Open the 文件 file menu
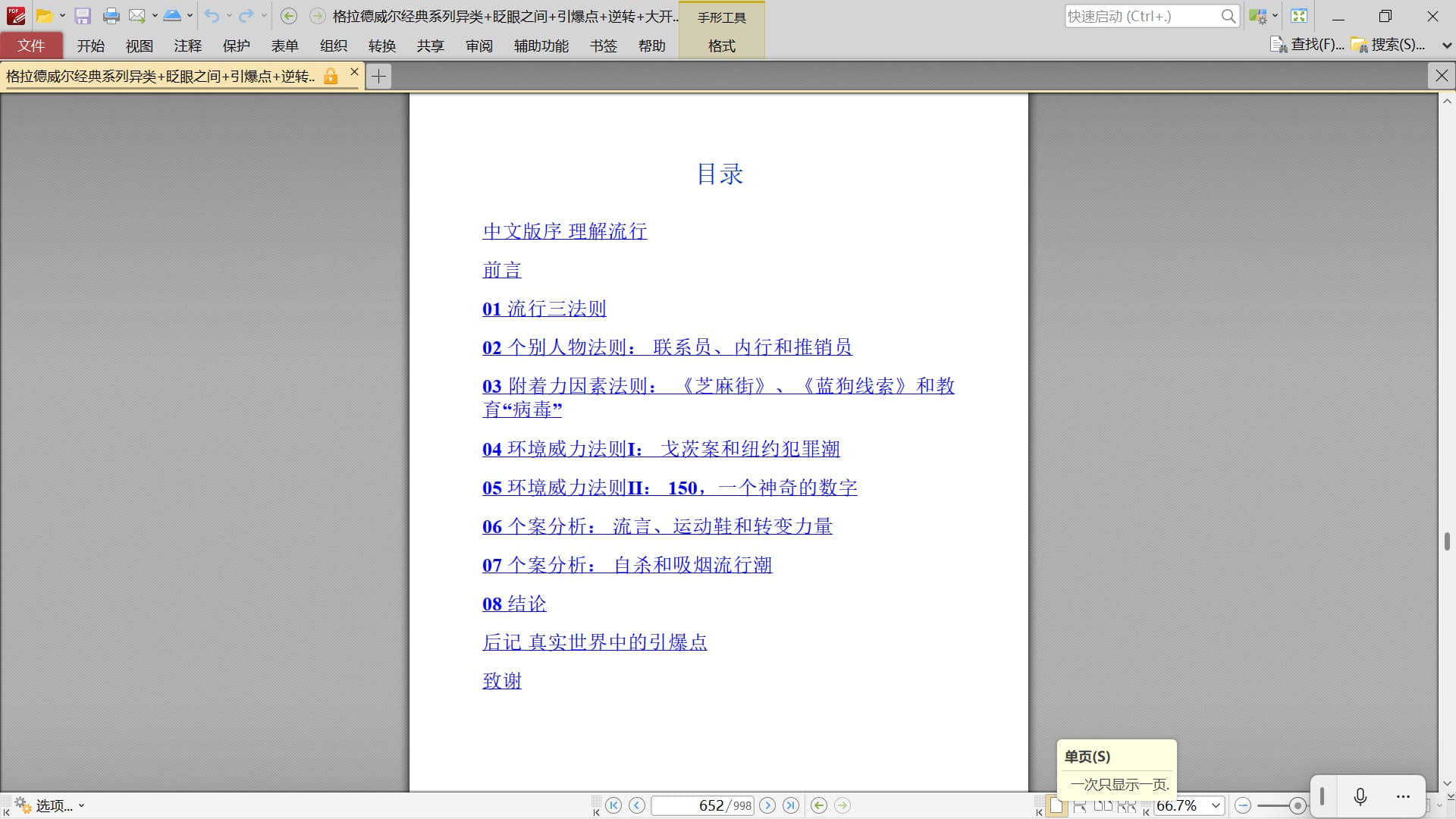The width and height of the screenshot is (1456, 819). 31,45
